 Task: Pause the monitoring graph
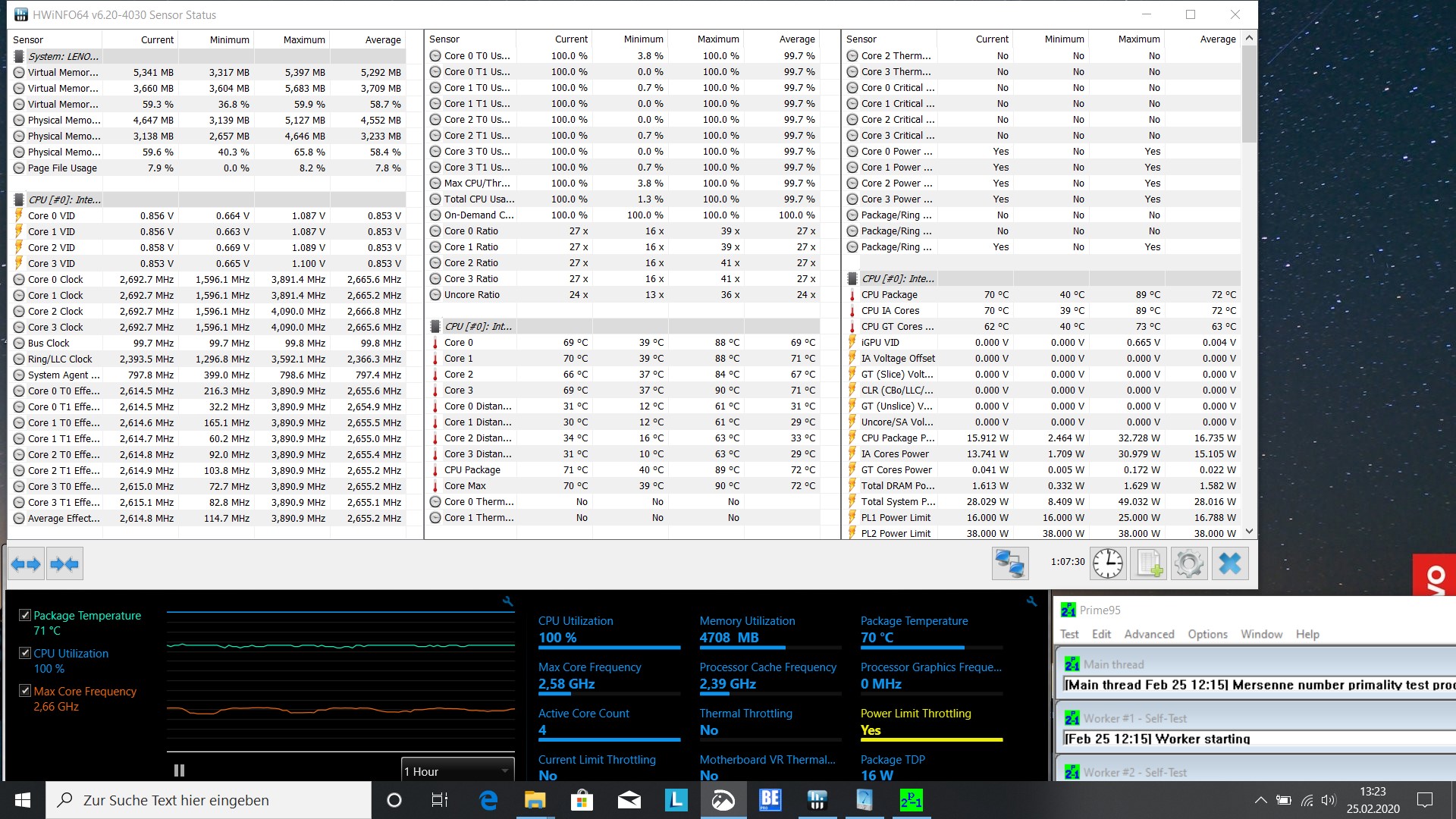(x=179, y=770)
